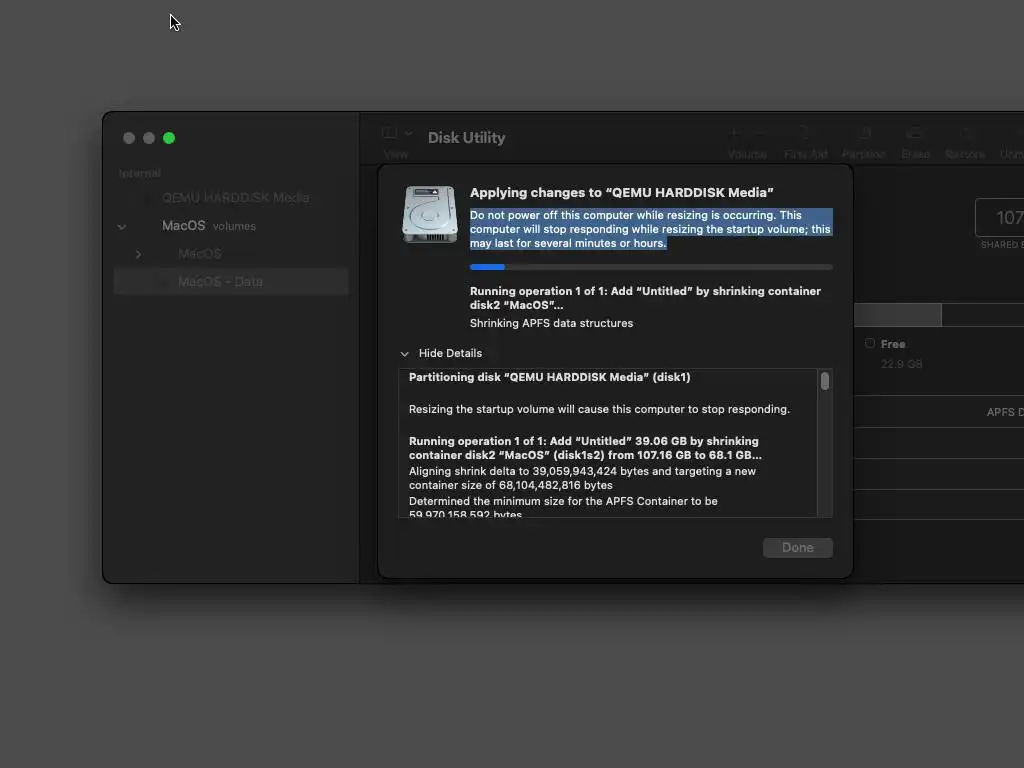Click the minus Volume remove icon
This screenshot has width=1024, height=768.
click(x=760, y=133)
